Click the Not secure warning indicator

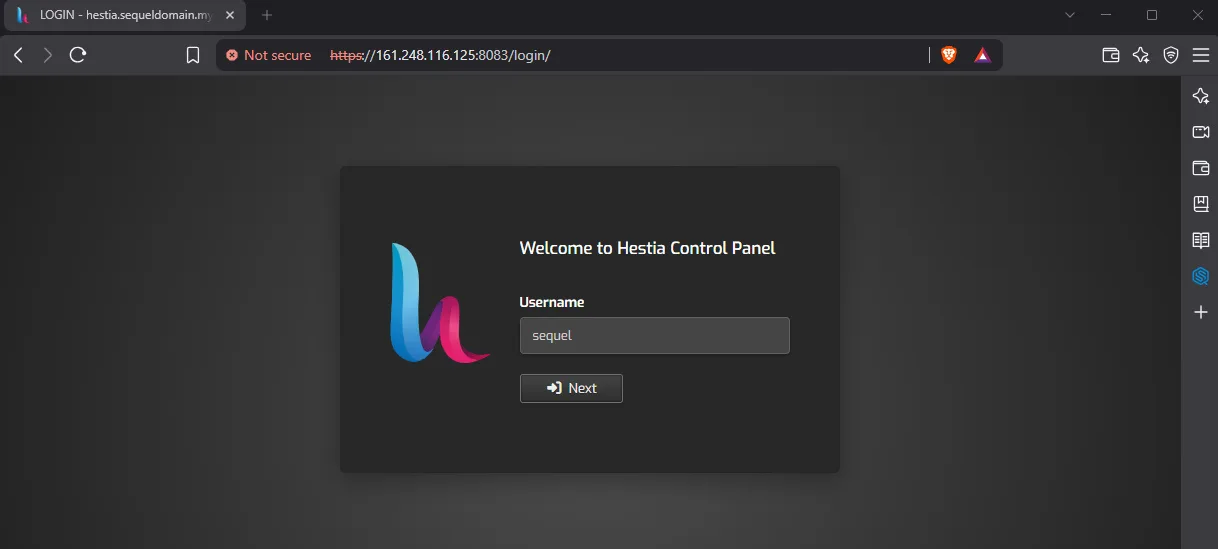click(269, 55)
